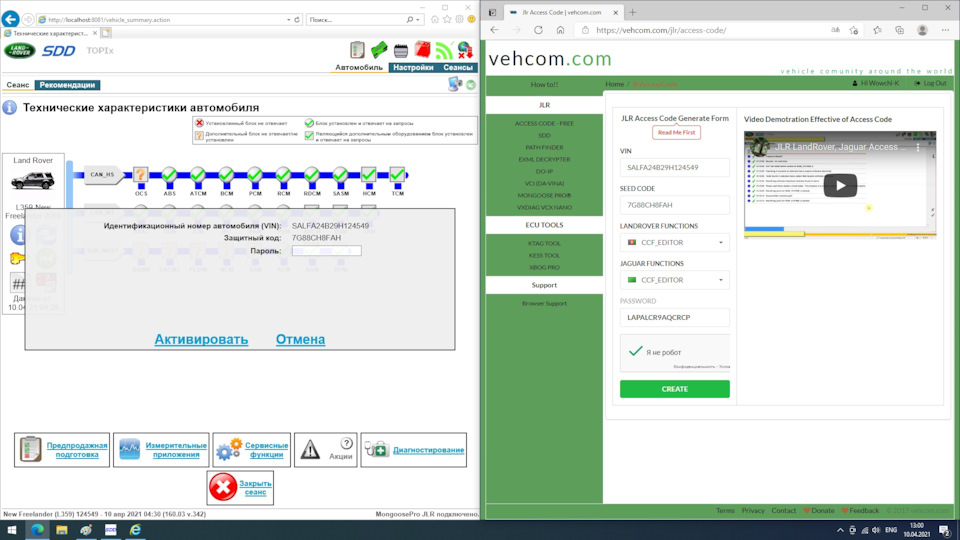960x540 pixels.
Task: Select the Рекомендации sub-tab
Action: coord(67,85)
